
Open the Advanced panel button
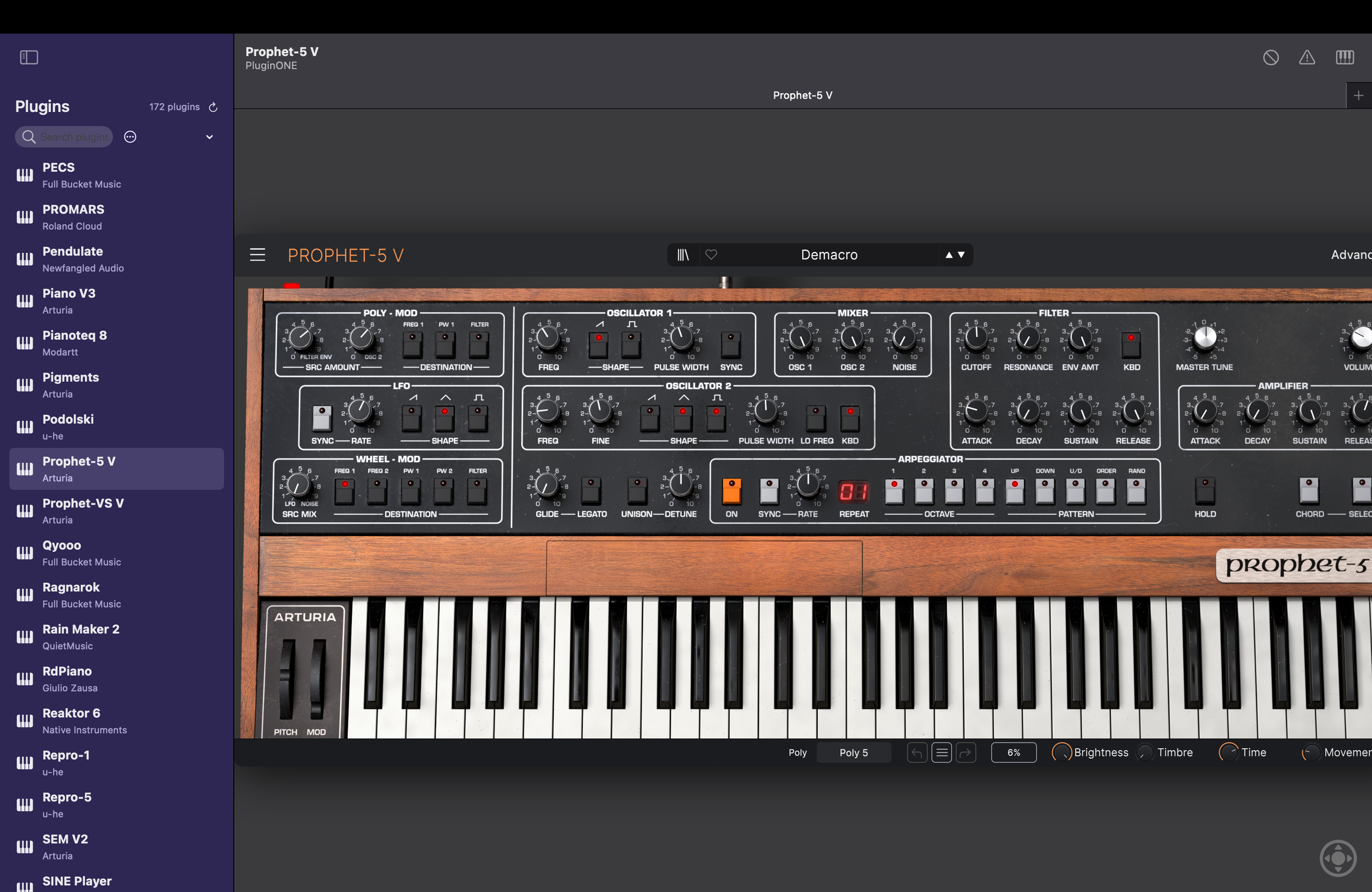1351,255
